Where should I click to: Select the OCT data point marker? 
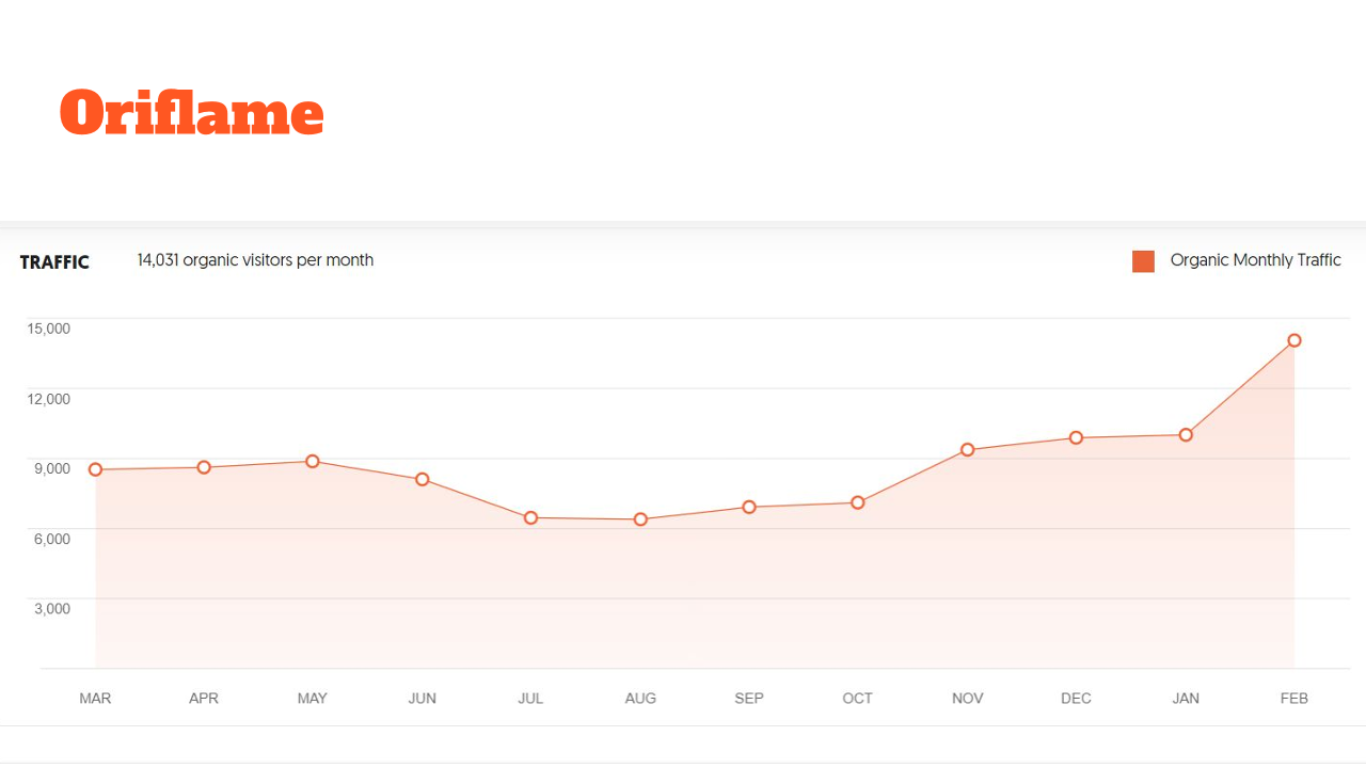click(x=858, y=503)
